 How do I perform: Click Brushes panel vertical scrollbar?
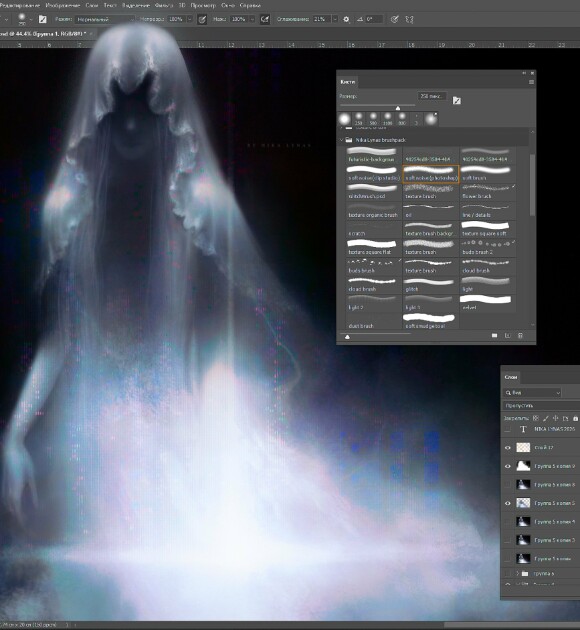pyautogui.click(x=532, y=186)
